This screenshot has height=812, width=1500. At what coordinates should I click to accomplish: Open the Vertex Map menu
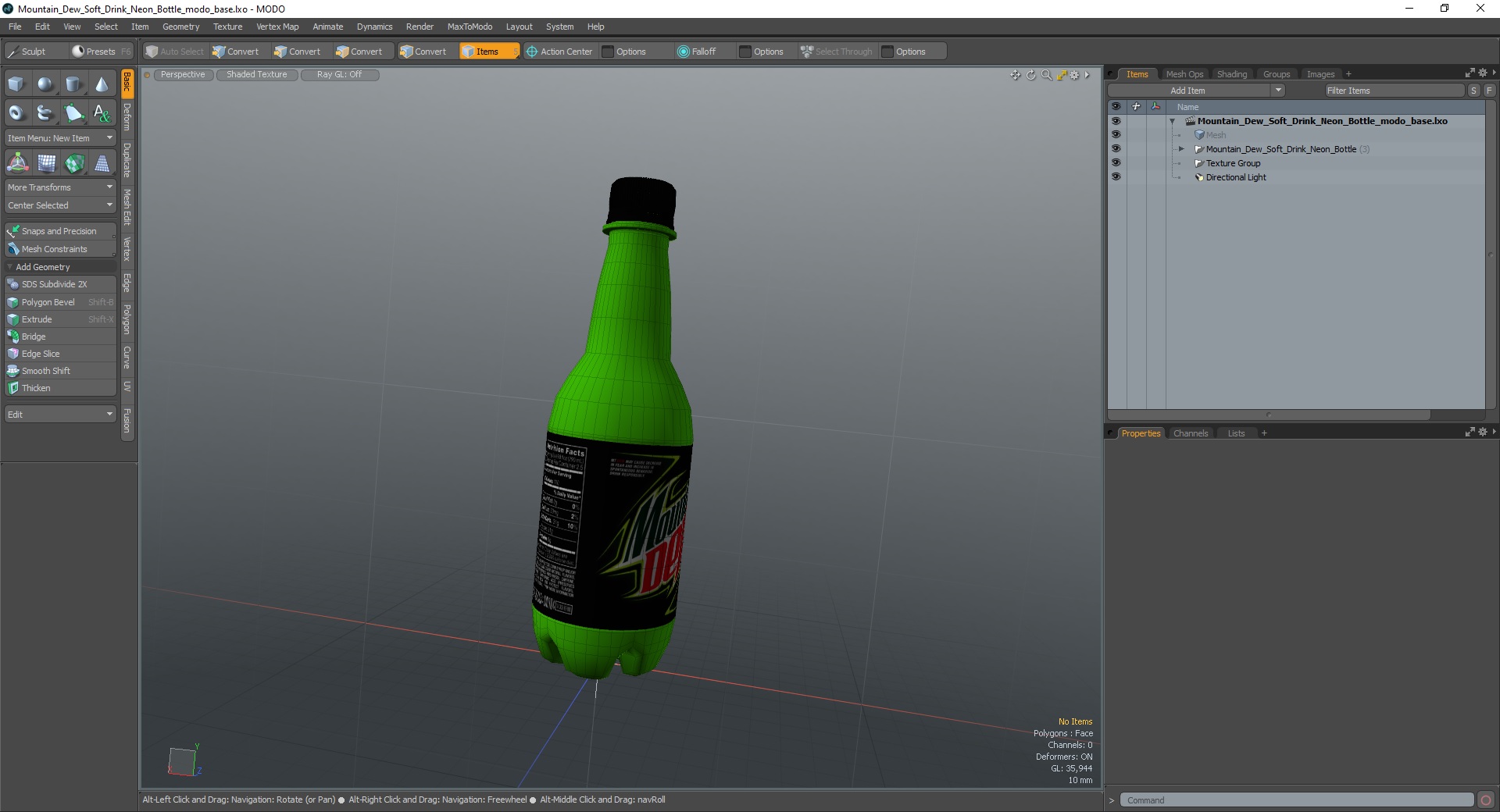pos(277,27)
